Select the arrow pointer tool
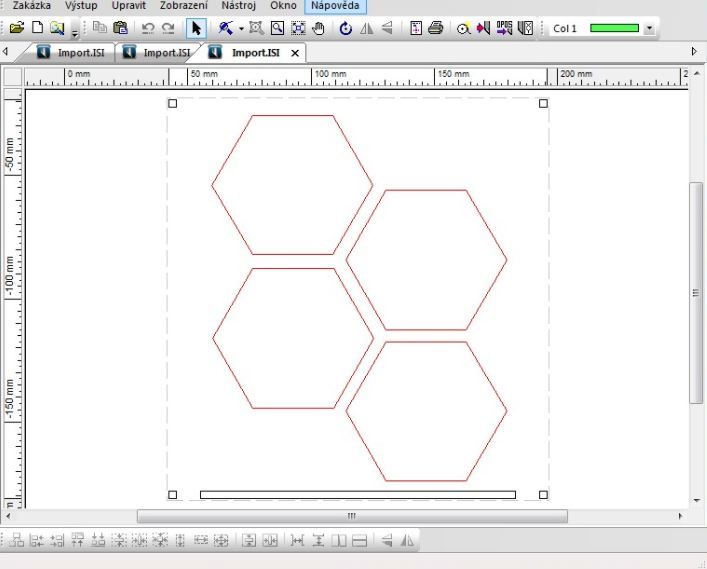707x569 pixels. pyautogui.click(x=196, y=28)
